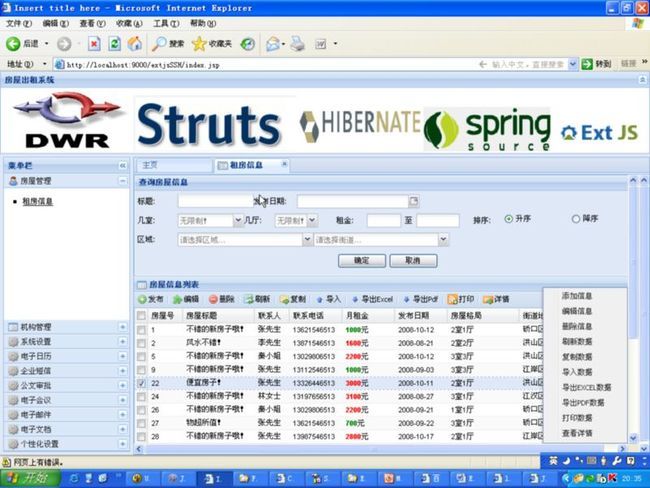Choose 添加信息 in the context menu

tap(577, 296)
